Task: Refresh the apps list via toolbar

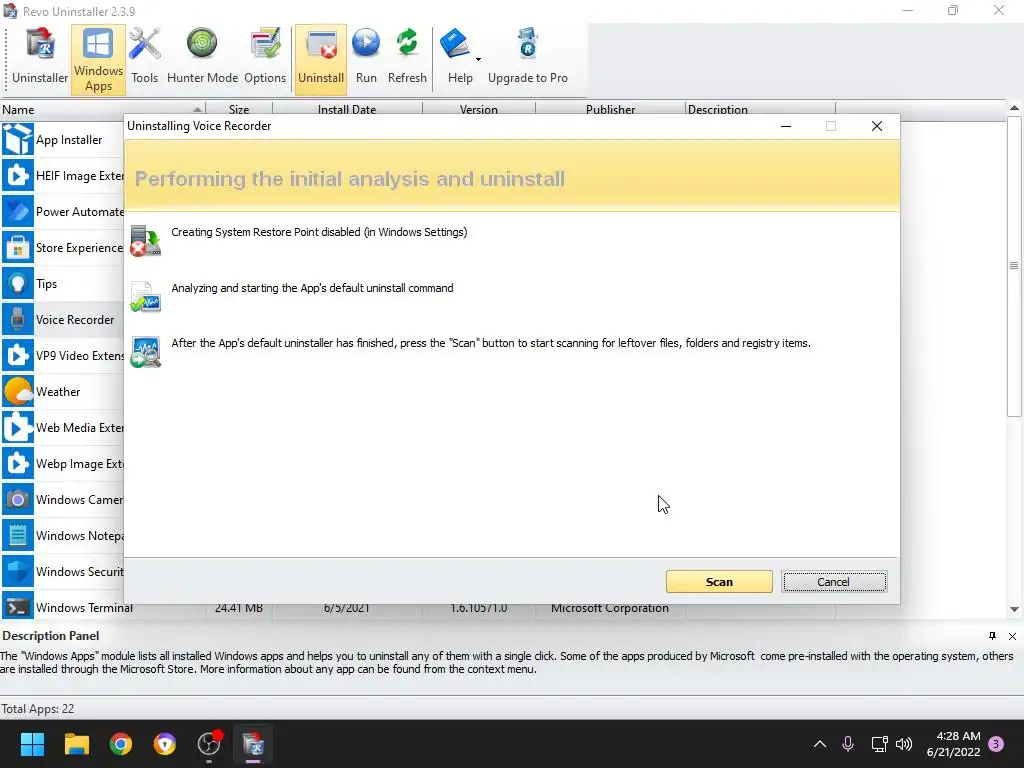Action: 407,57
